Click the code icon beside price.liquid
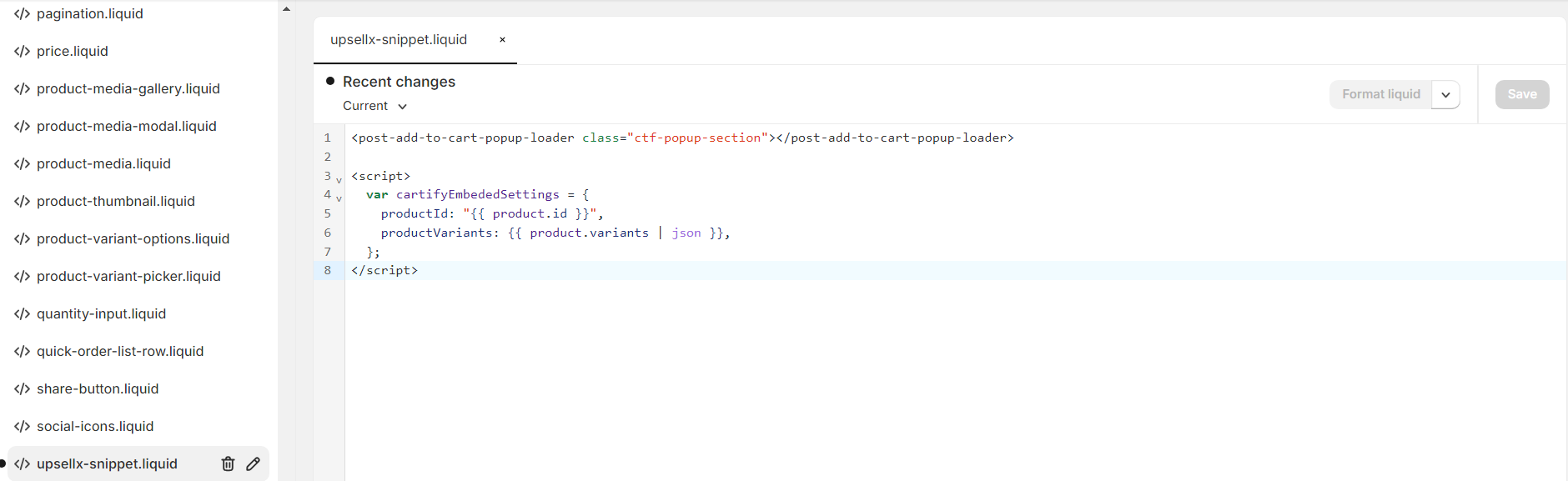This screenshot has height=481, width=1568. click(22, 51)
